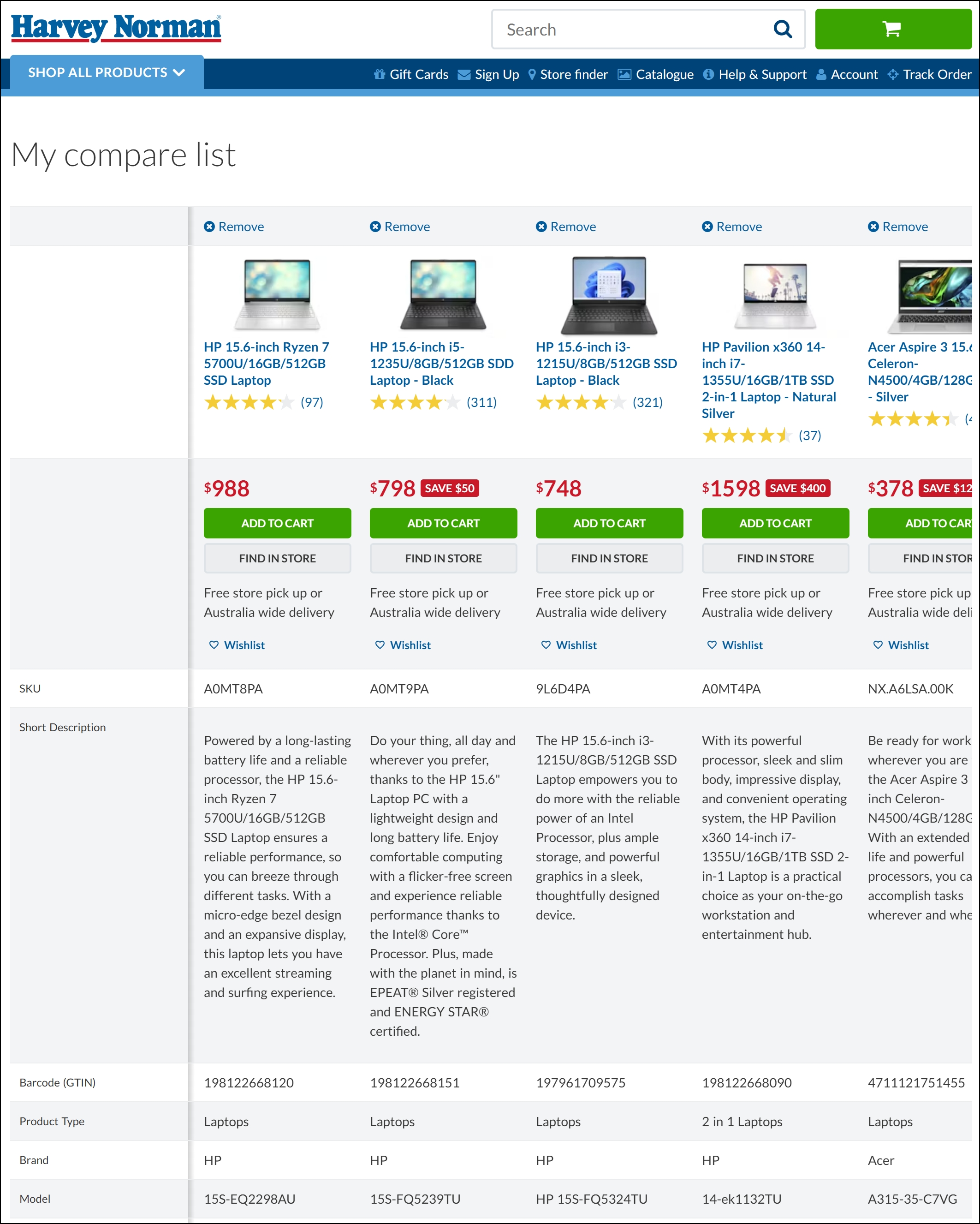Screen dimensions: 980x1224
Task: Click Find in Store under the HP Pavilion x360
Action: click(775, 558)
